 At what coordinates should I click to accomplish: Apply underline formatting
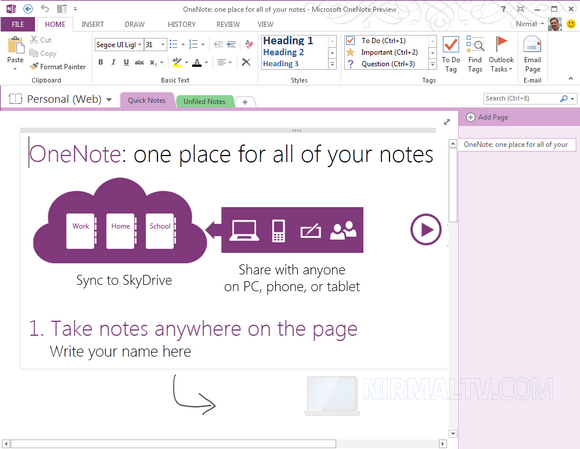coord(126,63)
